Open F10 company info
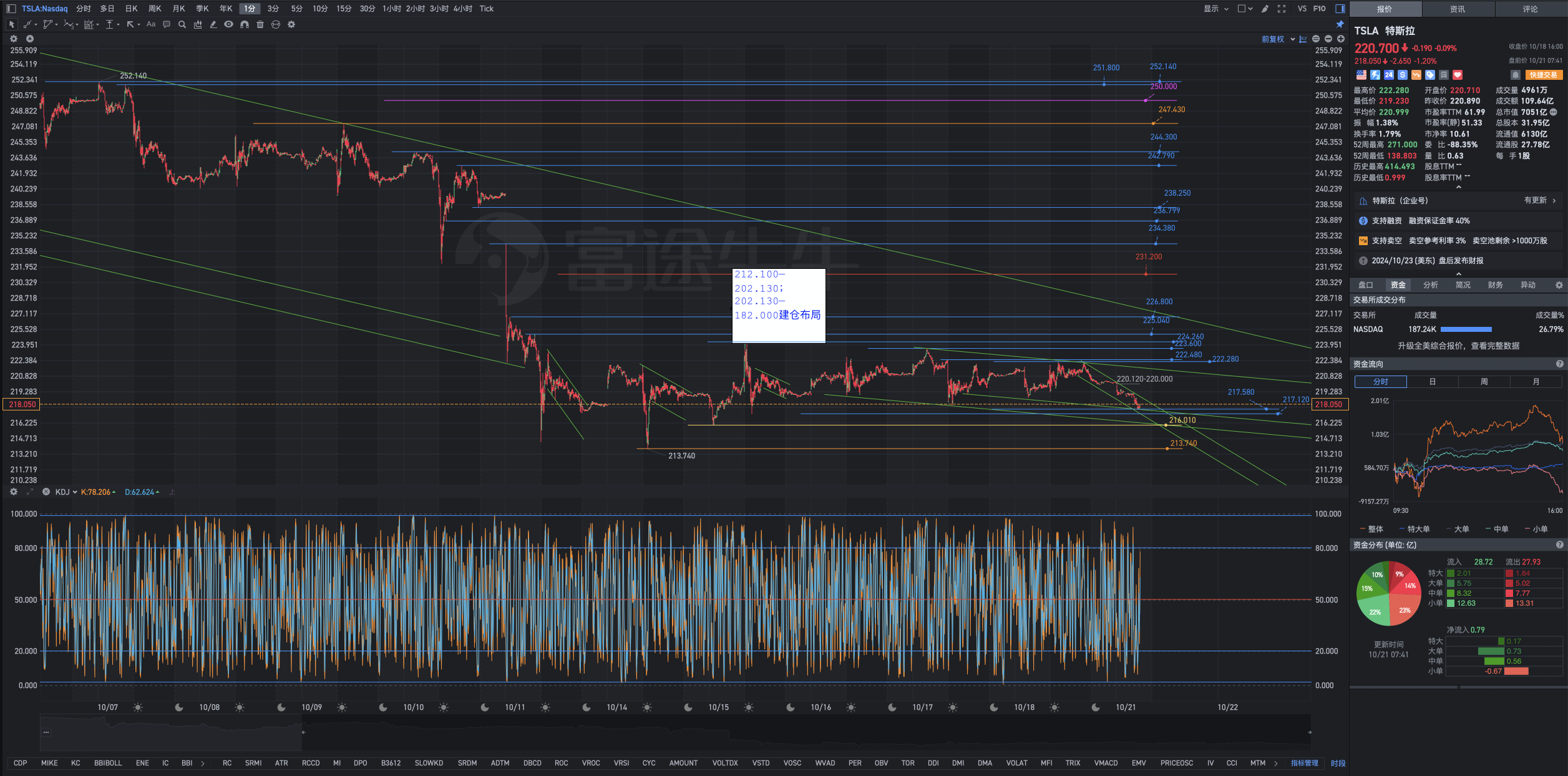The width and height of the screenshot is (1568, 776). tap(1319, 9)
